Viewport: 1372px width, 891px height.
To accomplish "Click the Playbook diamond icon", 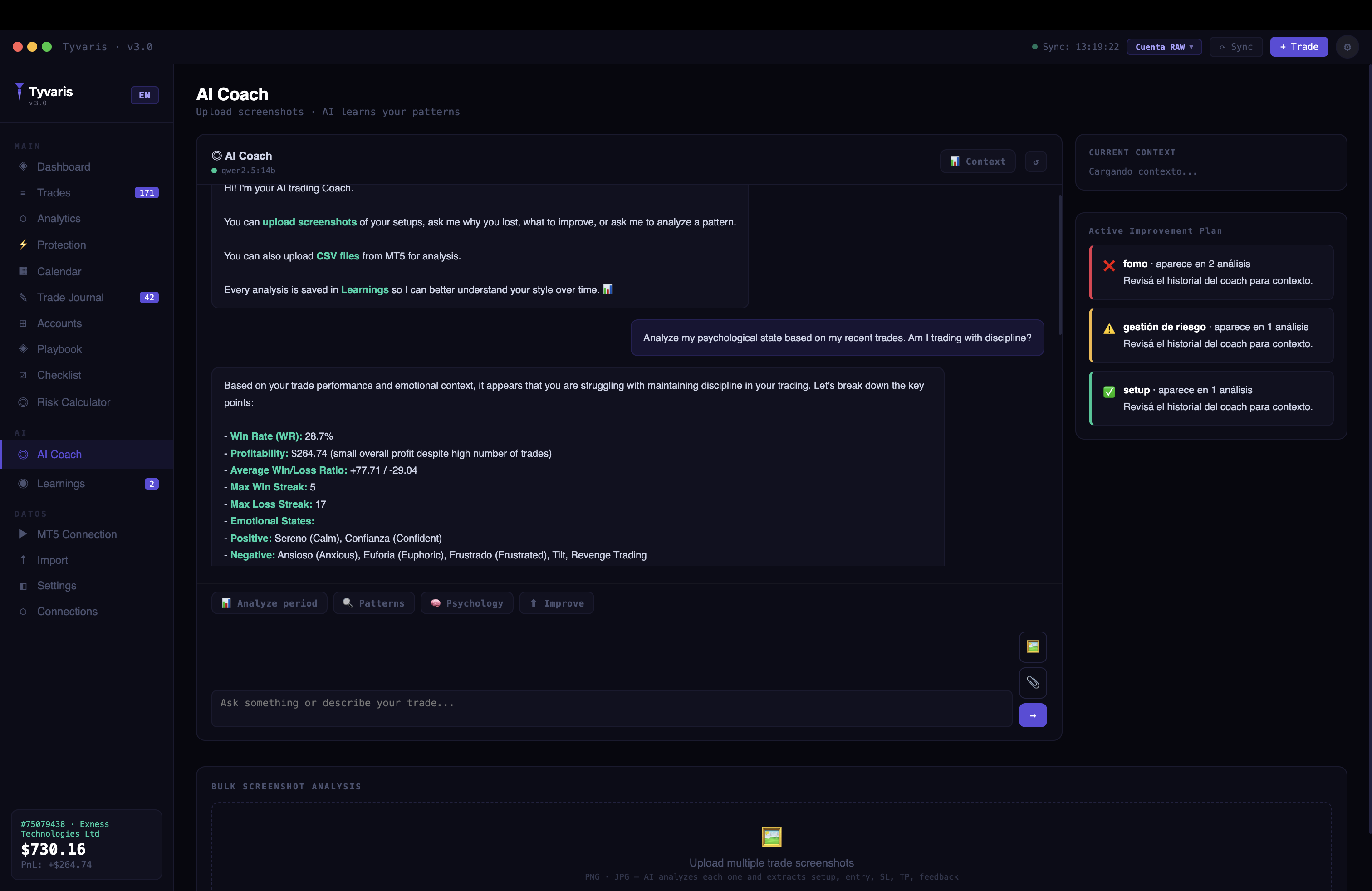I will tap(23, 349).
